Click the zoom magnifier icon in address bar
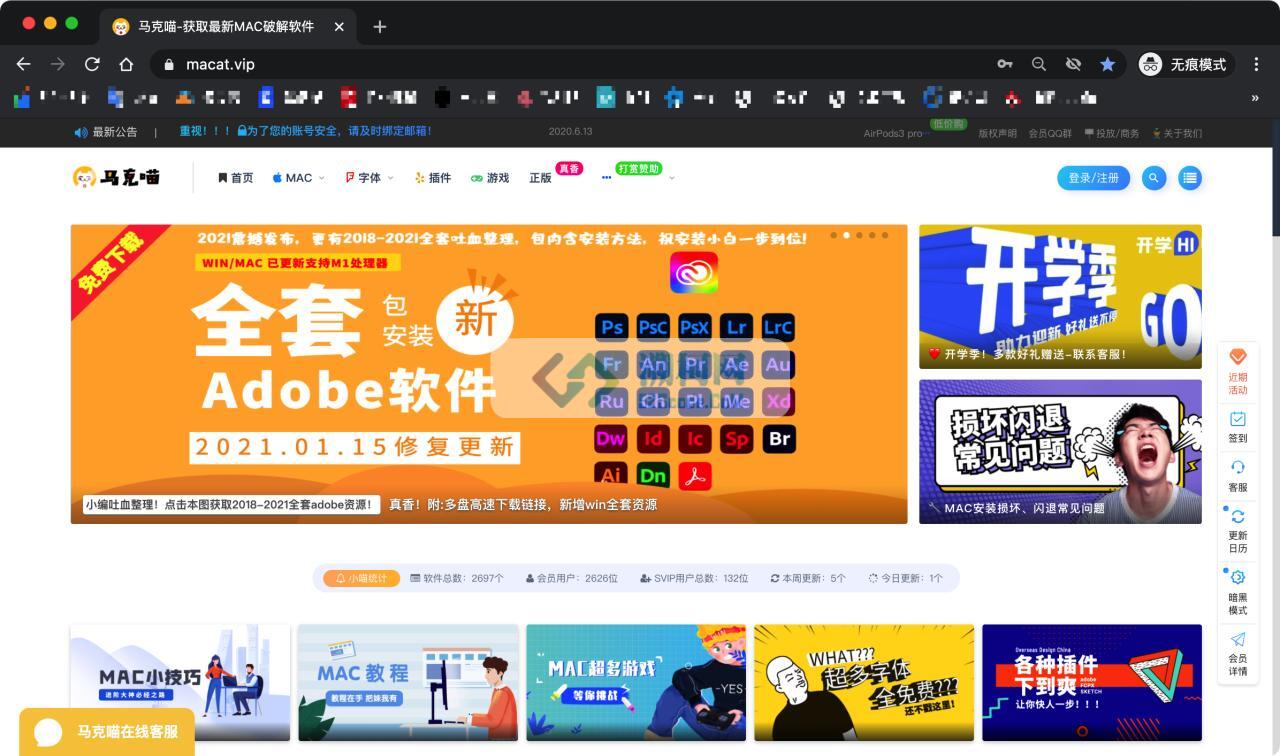This screenshot has height=756, width=1280. (x=1039, y=64)
